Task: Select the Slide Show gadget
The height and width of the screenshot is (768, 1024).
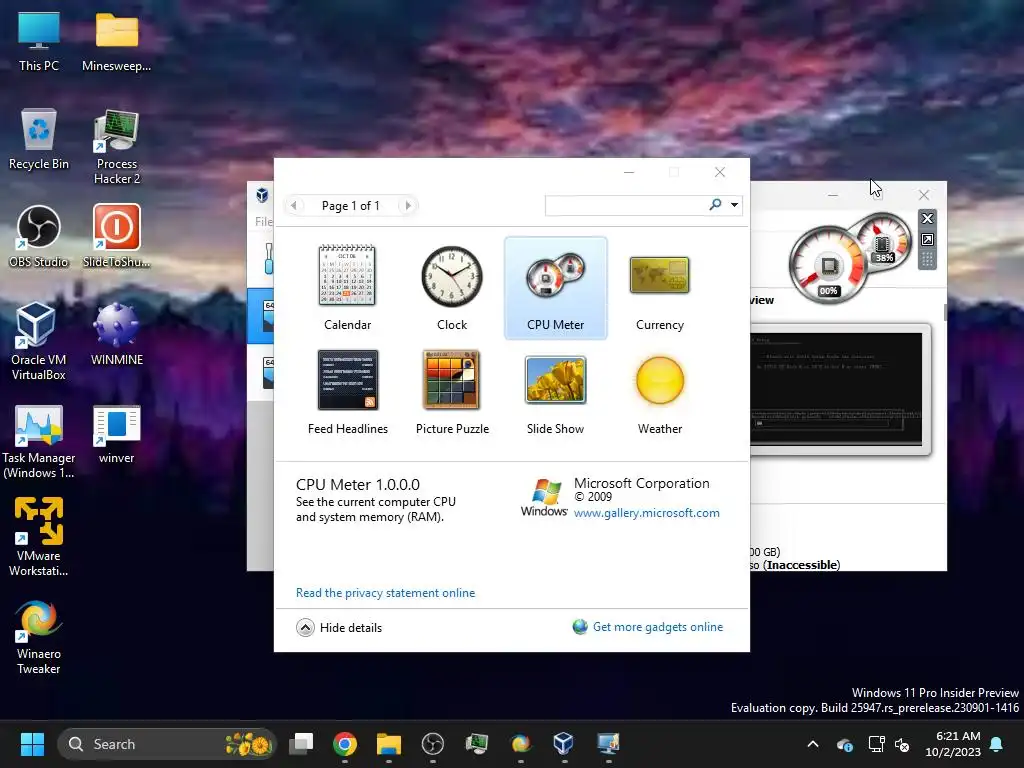Action: coord(556,392)
